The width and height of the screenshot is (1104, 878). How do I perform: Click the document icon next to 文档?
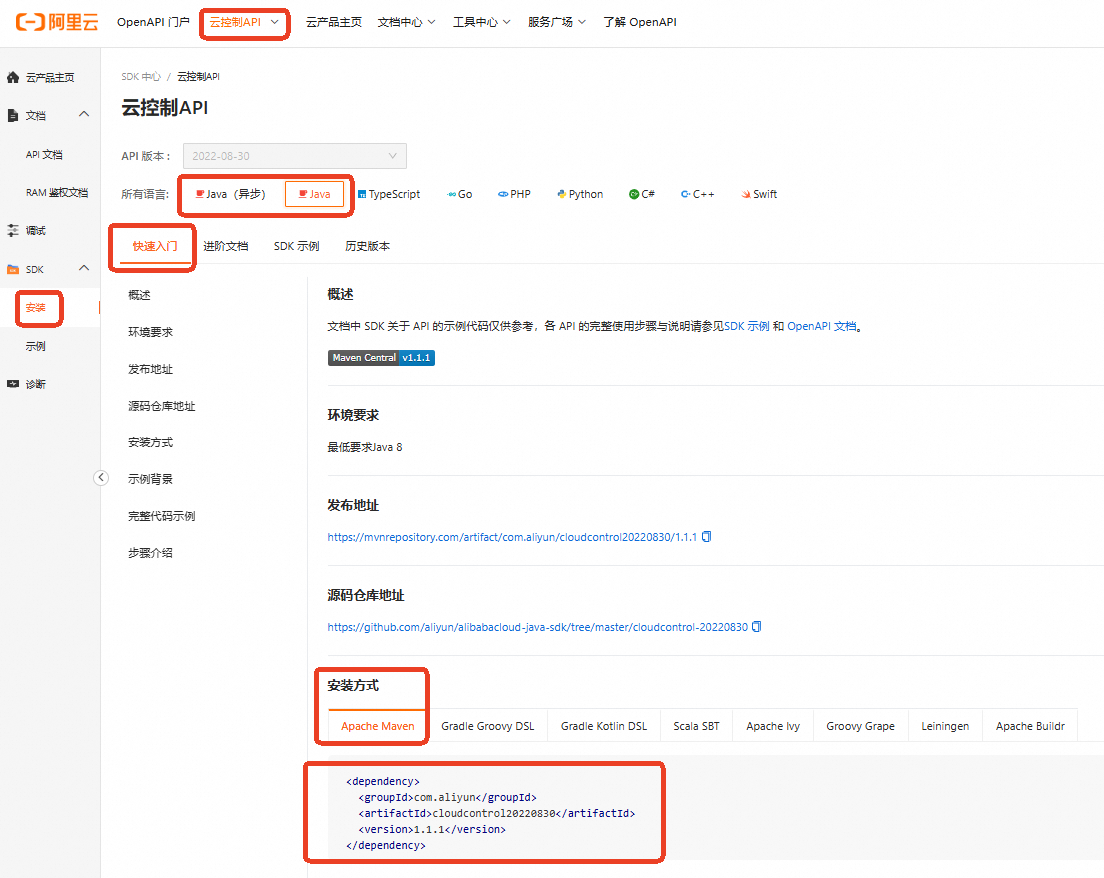click(13, 115)
